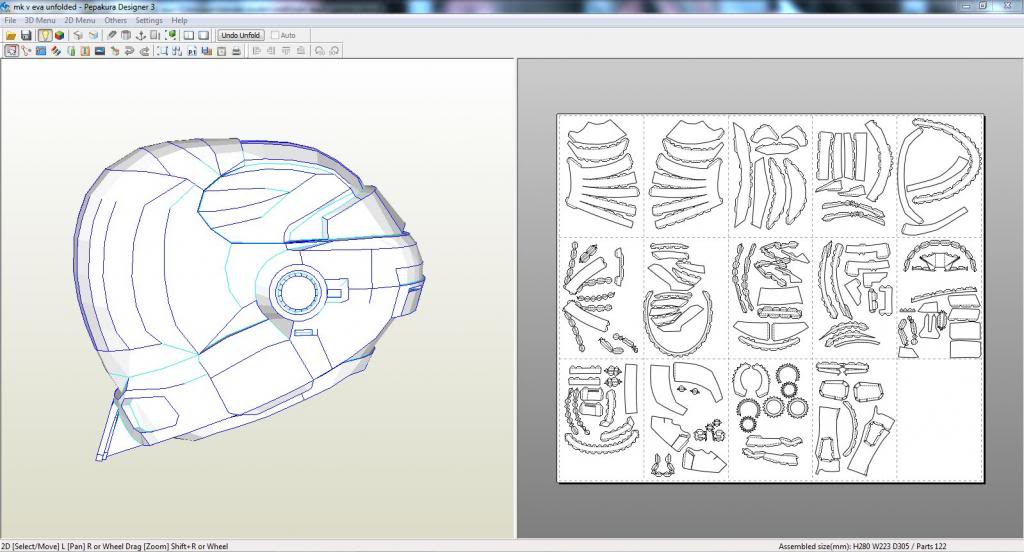
Task: Click the window maximize button
Action: tap(983, 6)
